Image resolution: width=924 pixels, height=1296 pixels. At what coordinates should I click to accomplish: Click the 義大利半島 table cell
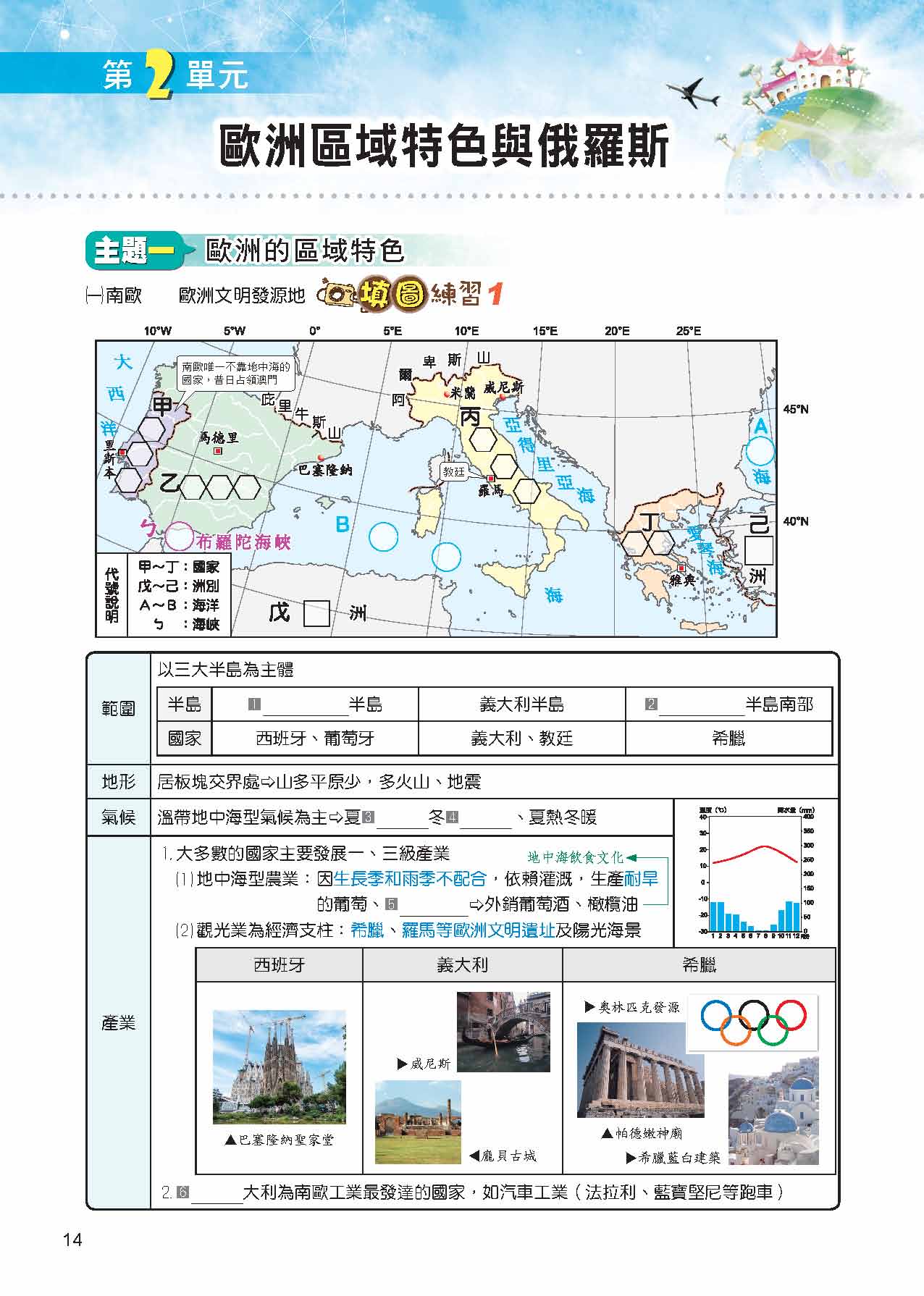(521, 704)
